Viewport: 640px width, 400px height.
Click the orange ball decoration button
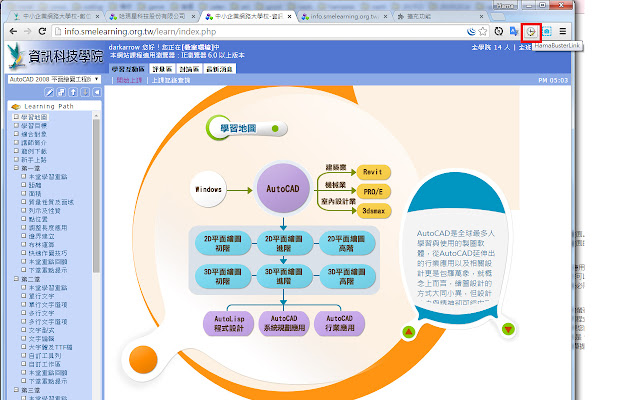pos(143,360)
